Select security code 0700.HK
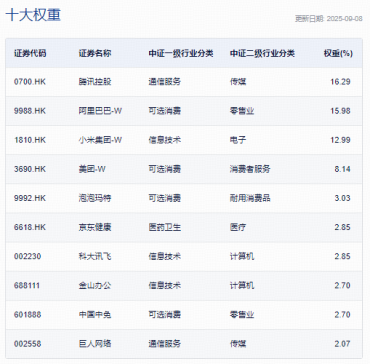Image resolution: width=371 pixels, height=364 pixels. point(30,82)
